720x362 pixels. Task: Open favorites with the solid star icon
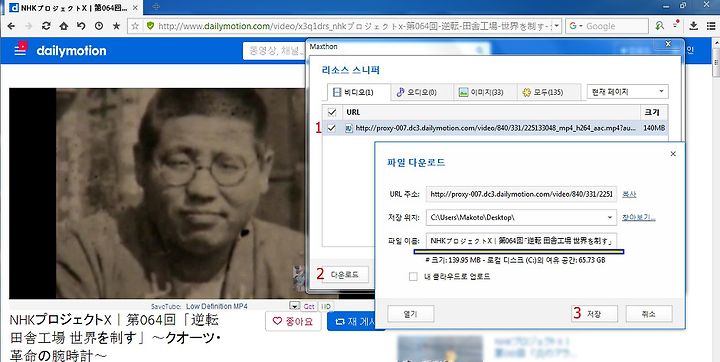(117, 26)
